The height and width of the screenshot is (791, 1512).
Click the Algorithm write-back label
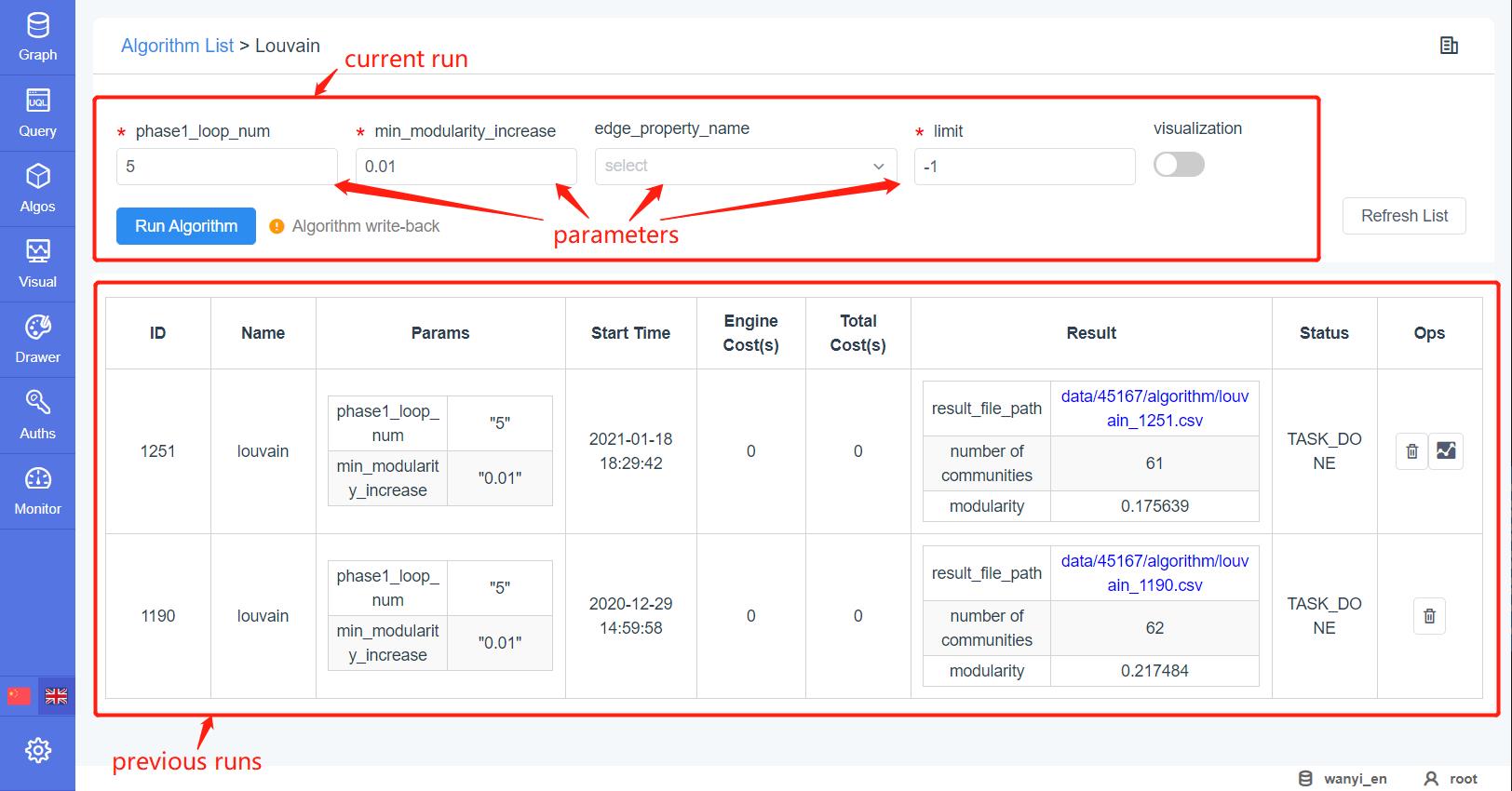(366, 226)
